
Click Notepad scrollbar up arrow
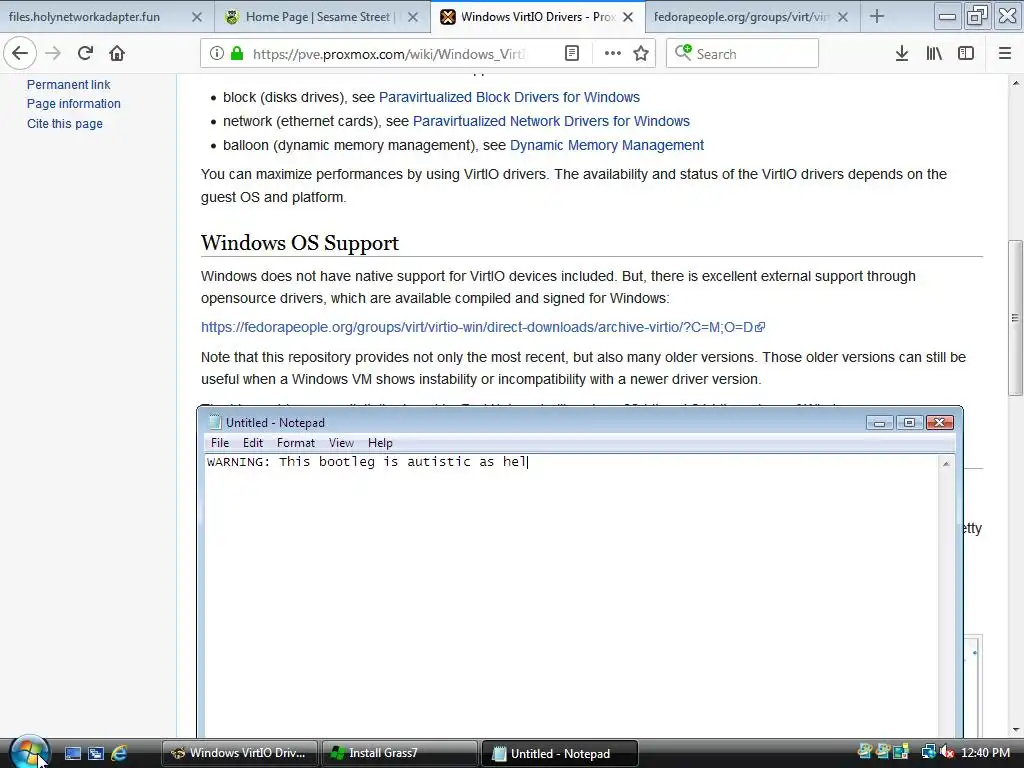pyautogui.click(x=946, y=464)
